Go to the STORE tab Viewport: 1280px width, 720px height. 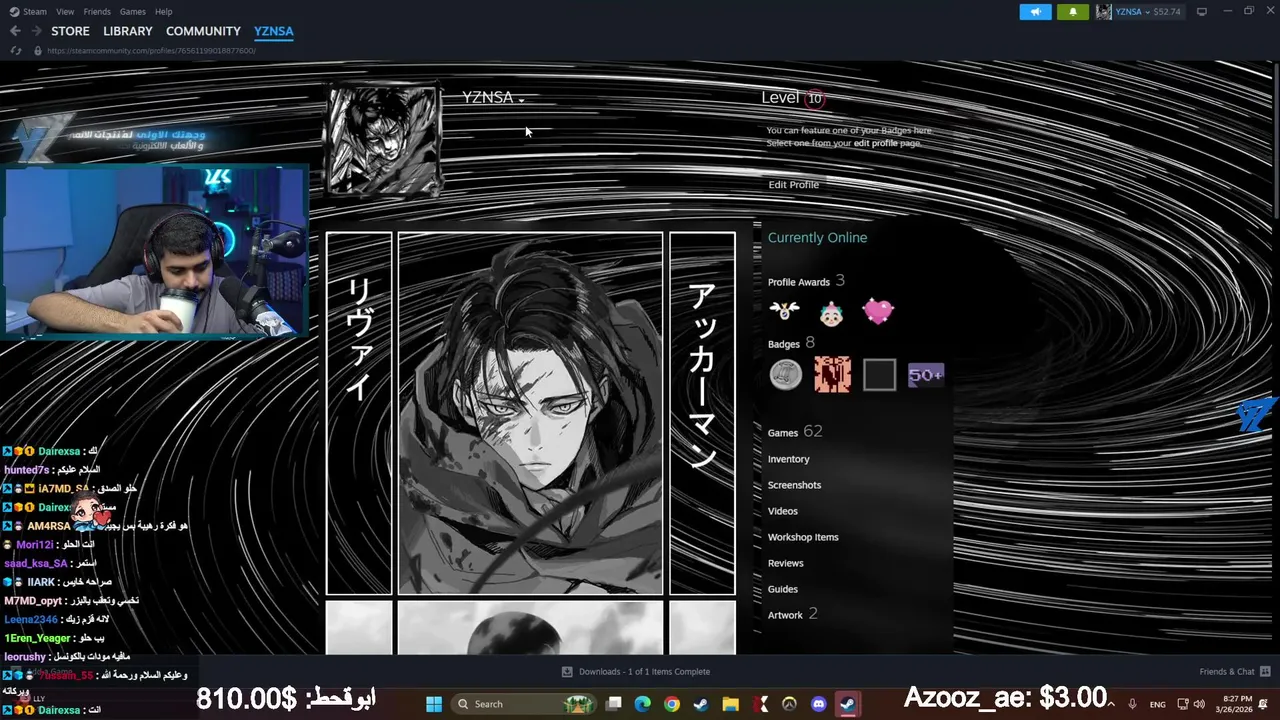[70, 31]
